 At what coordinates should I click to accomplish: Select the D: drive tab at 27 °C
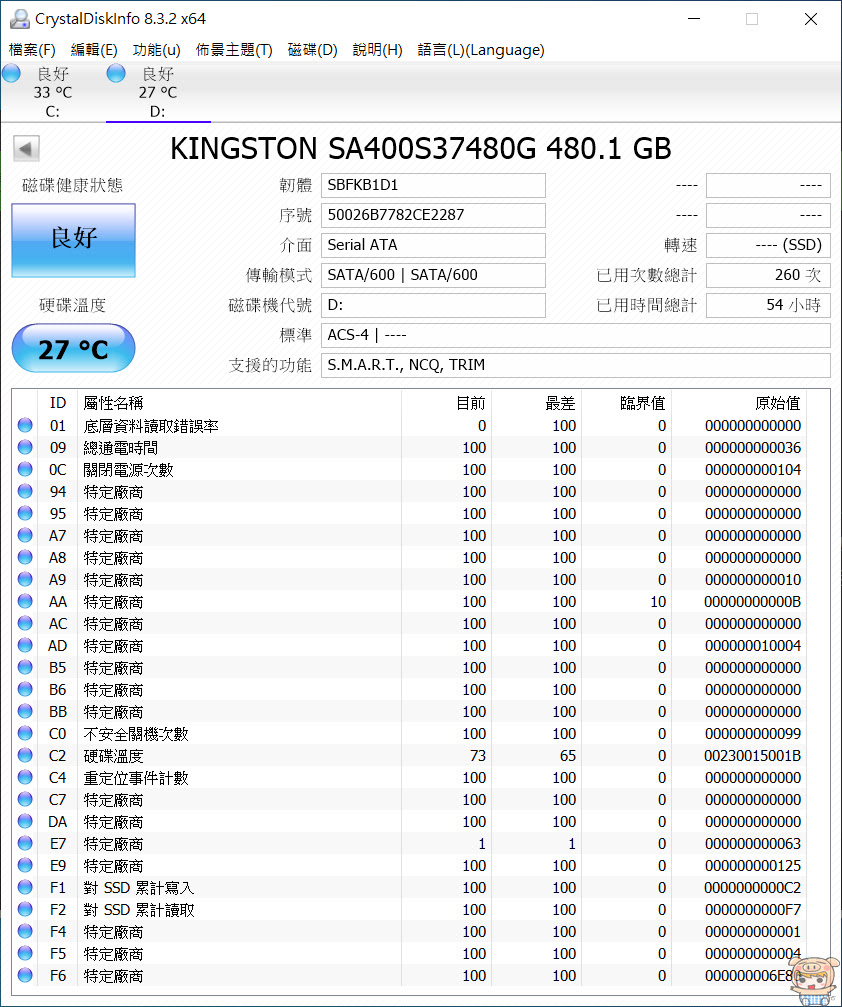(x=158, y=92)
